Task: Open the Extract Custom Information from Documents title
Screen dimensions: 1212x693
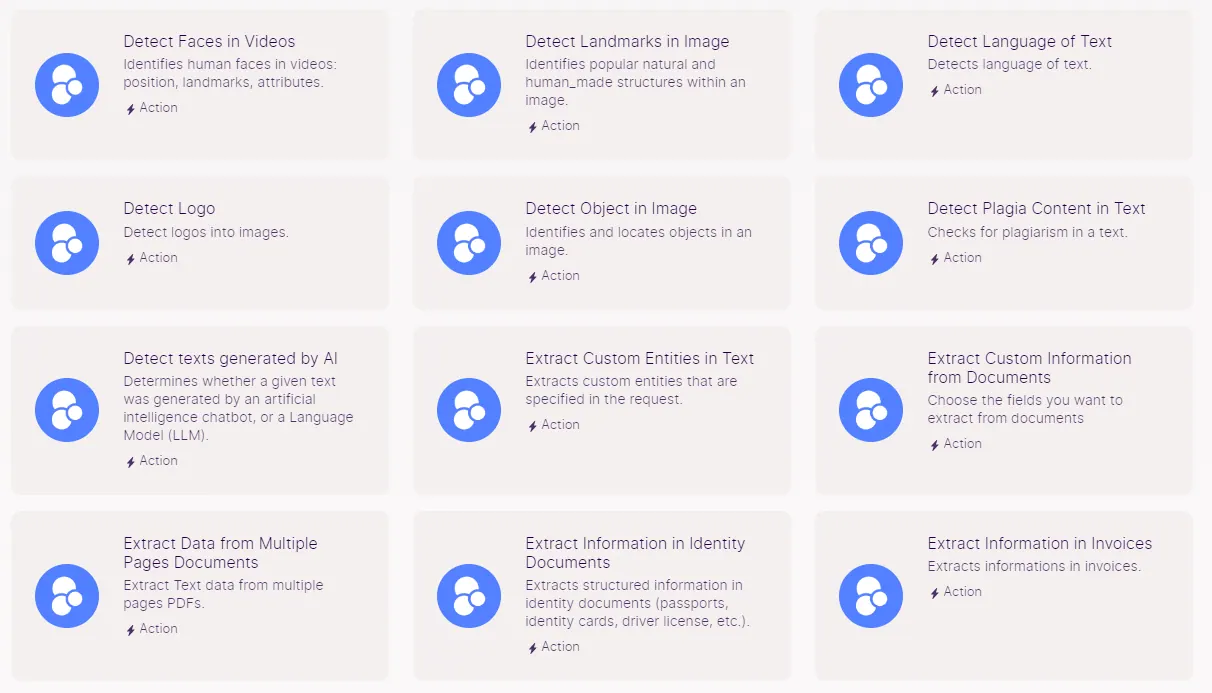Action: (1029, 368)
